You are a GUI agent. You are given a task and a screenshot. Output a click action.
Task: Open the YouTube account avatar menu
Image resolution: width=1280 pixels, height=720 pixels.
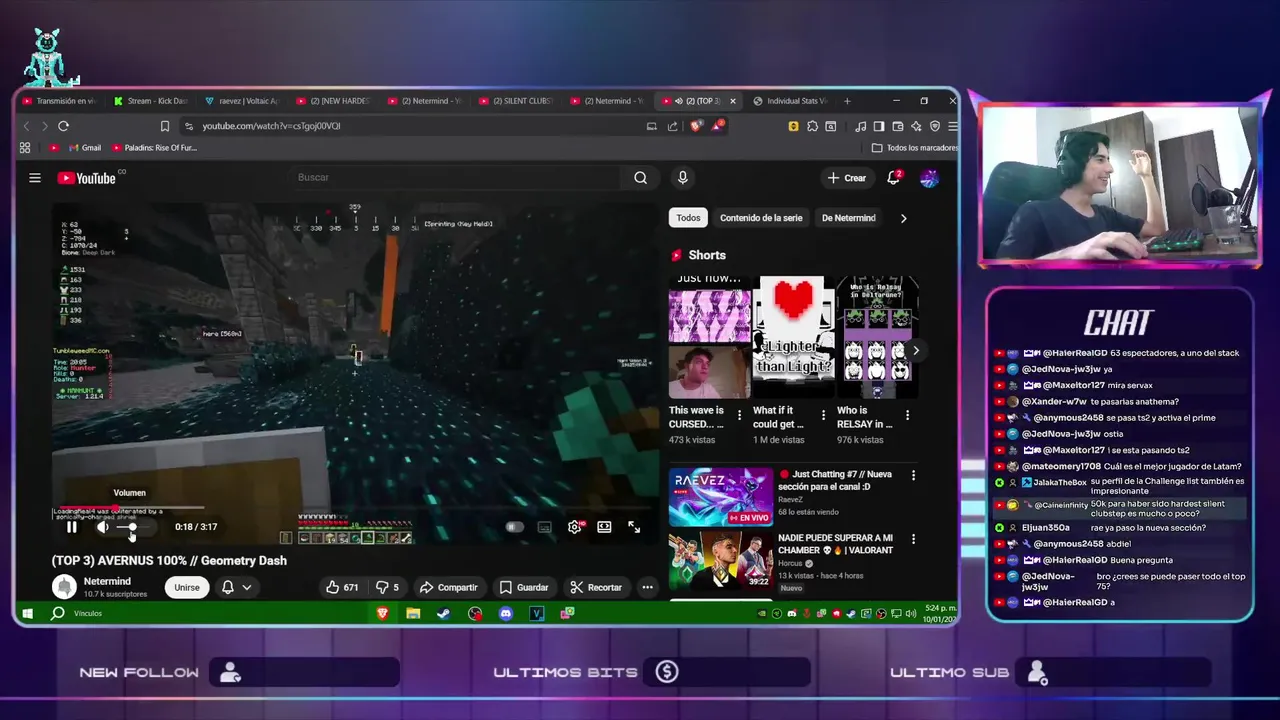tap(929, 178)
